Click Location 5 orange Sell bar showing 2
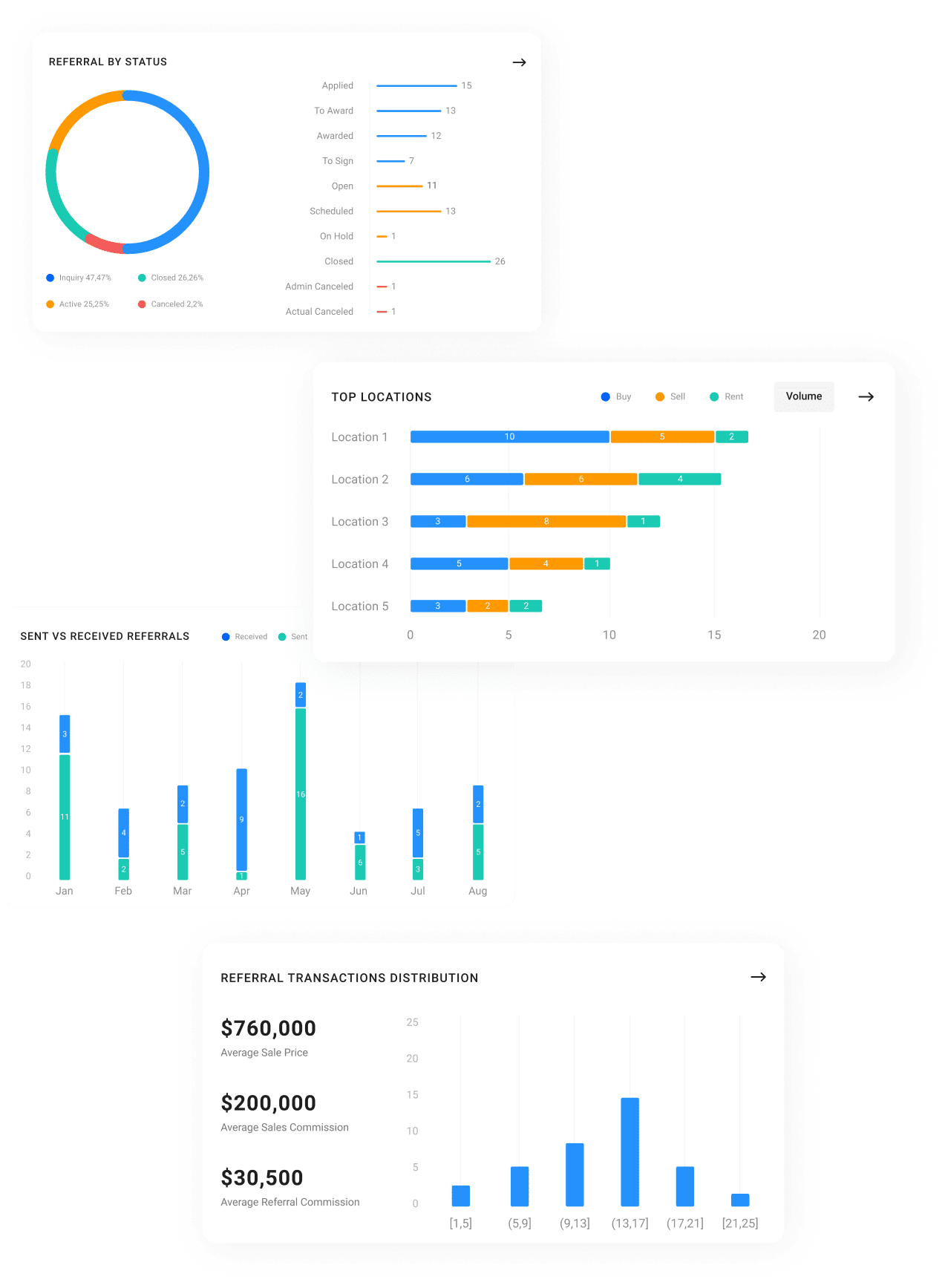Viewport: 945px width, 1288px height. 488,606
